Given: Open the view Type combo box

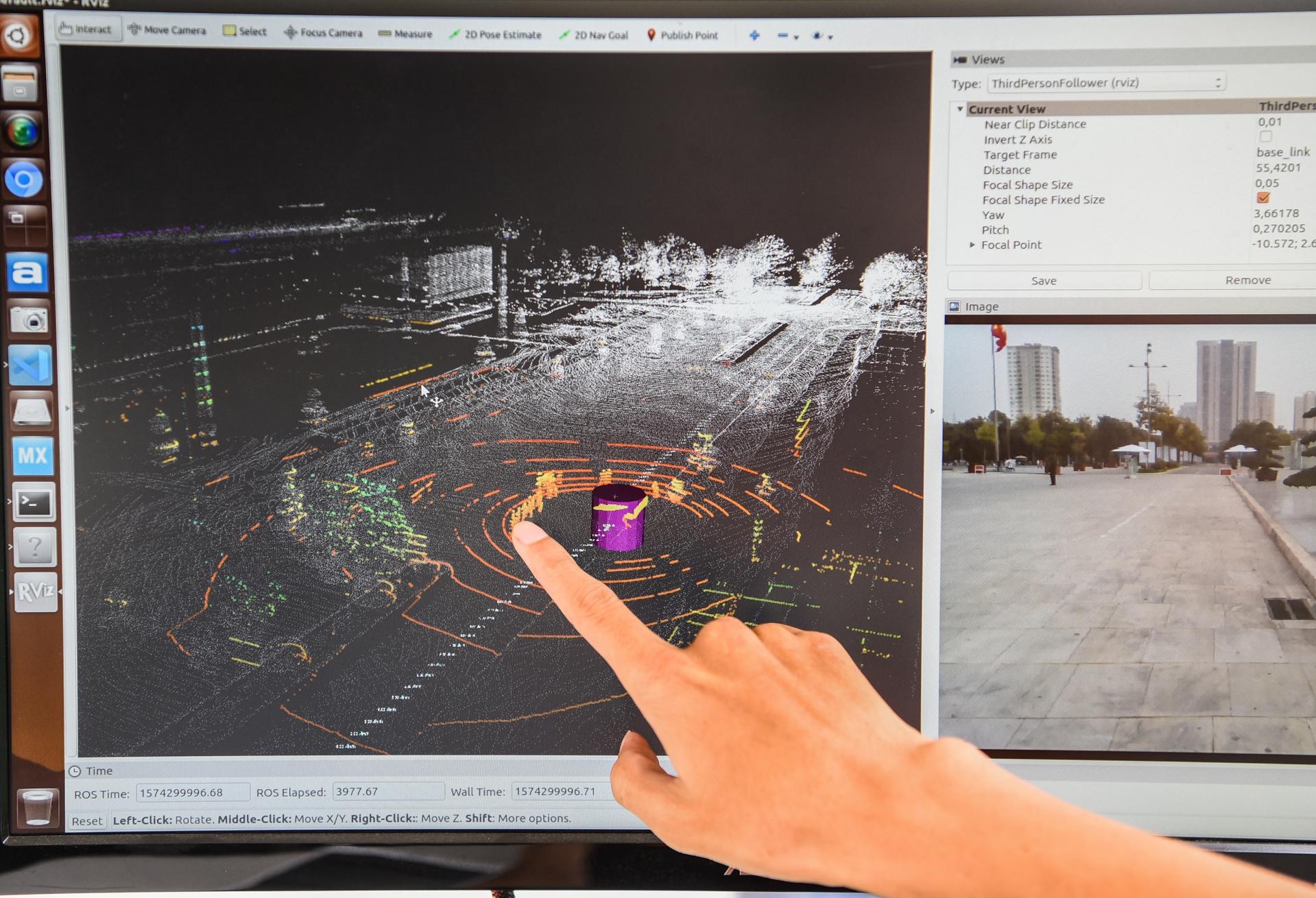Looking at the screenshot, I should (1105, 83).
